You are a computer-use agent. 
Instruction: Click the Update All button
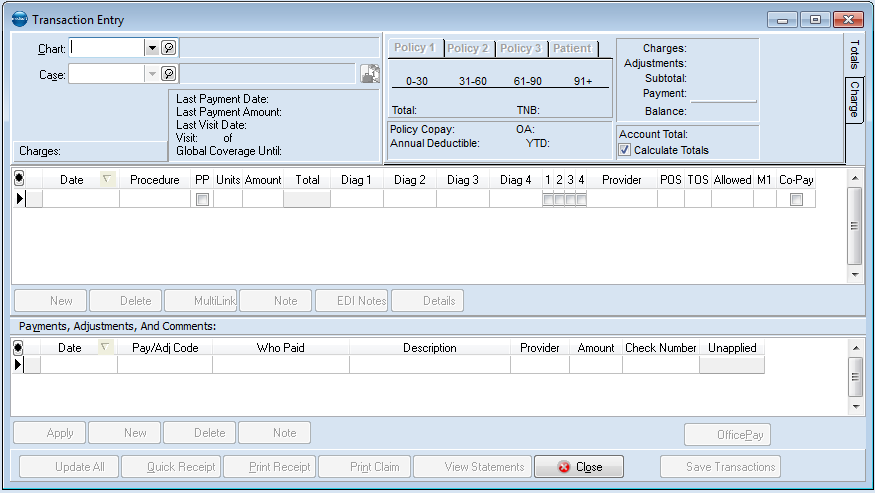click(x=69, y=467)
